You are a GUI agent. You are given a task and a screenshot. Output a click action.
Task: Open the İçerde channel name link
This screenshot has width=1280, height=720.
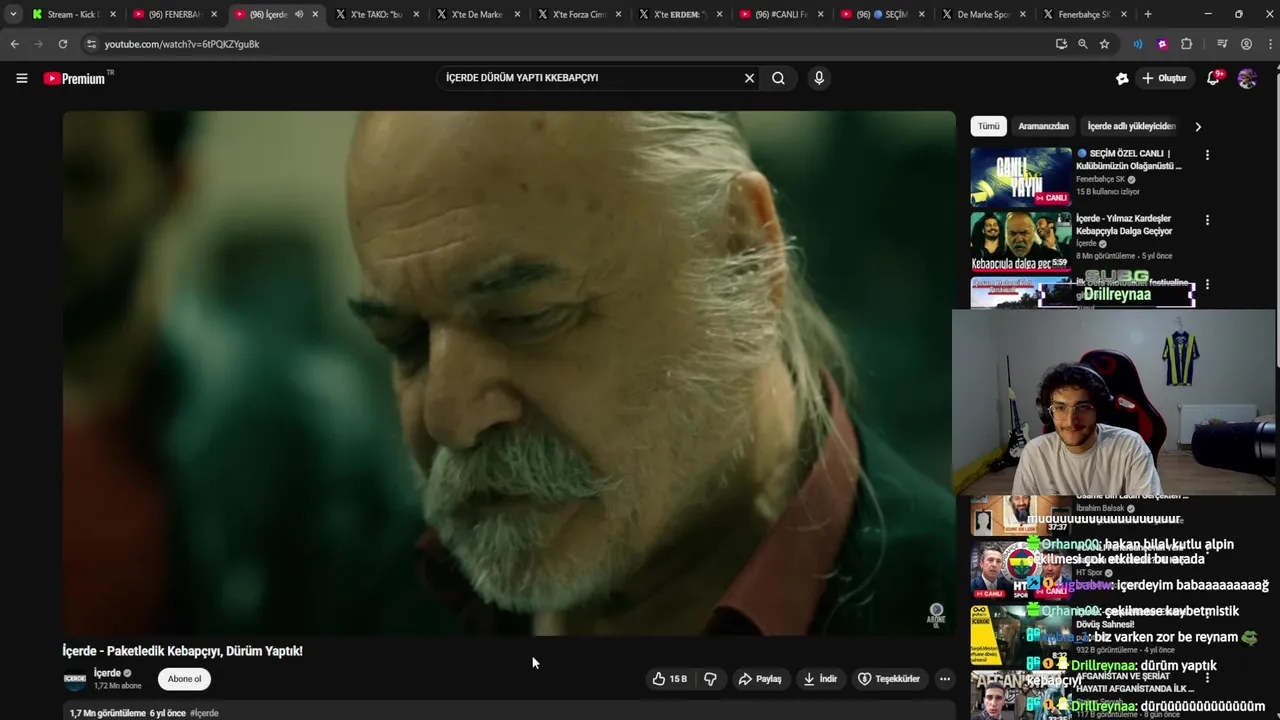[107, 673]
